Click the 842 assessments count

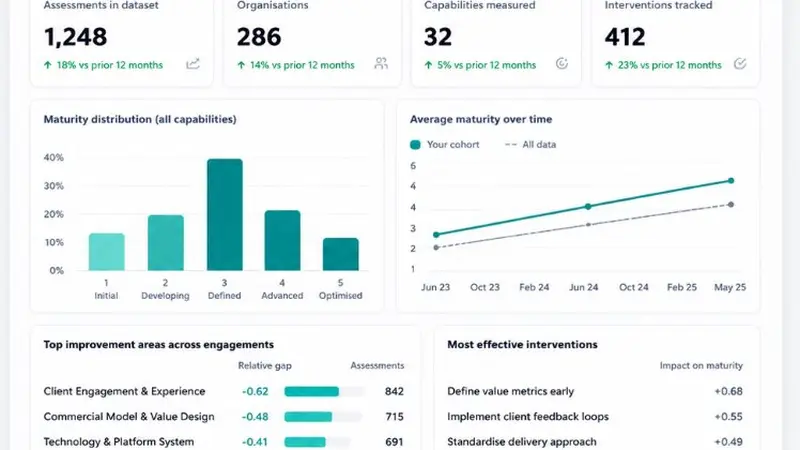pos(394,391)
